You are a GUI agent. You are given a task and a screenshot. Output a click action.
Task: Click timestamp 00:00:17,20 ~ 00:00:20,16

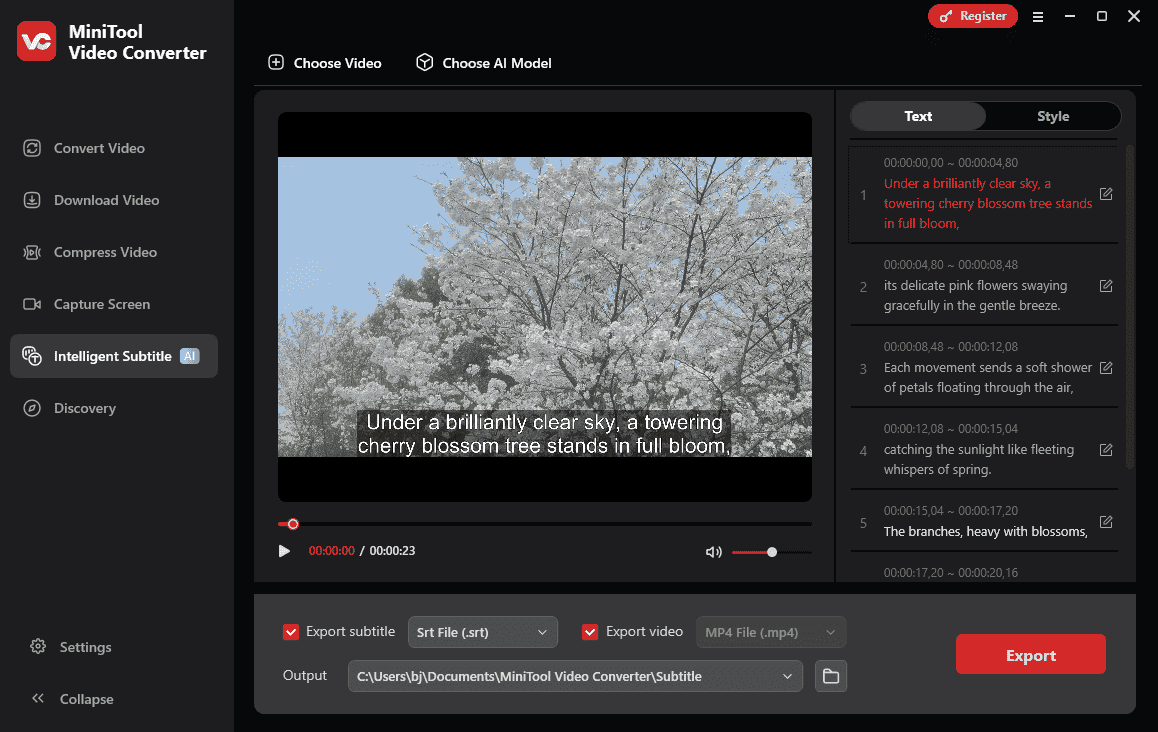[x=950, y=572]
